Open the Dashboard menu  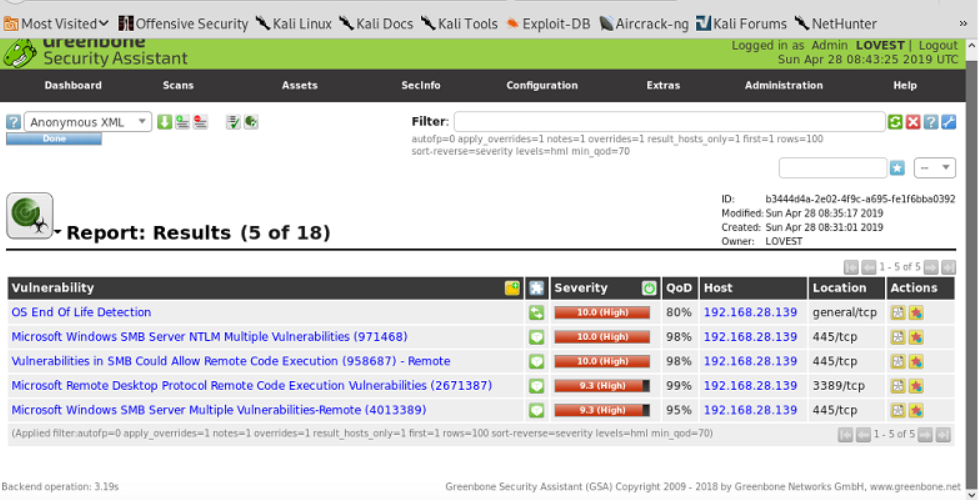coord(73,86)
